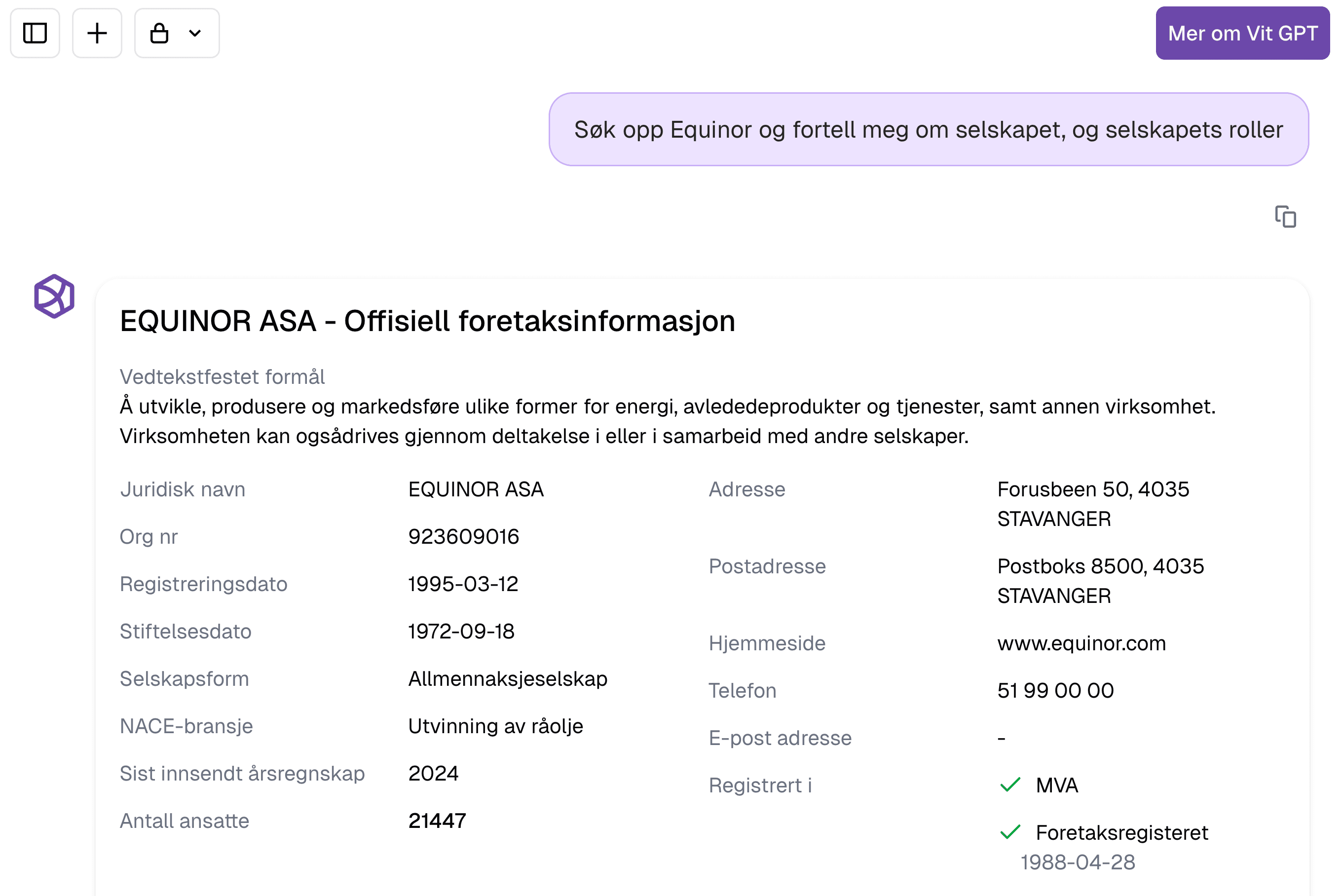Click the employee count 21447
Image resolution: width=1342 pixels, height=896 pixels.
point(438,821)
